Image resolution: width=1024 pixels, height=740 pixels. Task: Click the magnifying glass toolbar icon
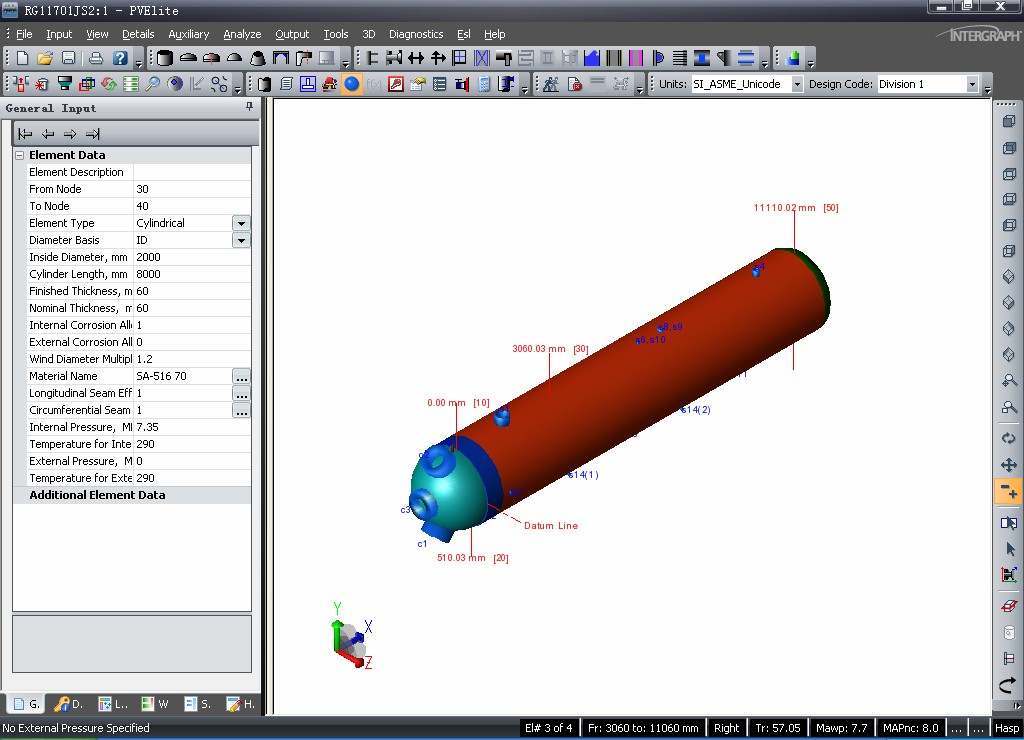153,84
